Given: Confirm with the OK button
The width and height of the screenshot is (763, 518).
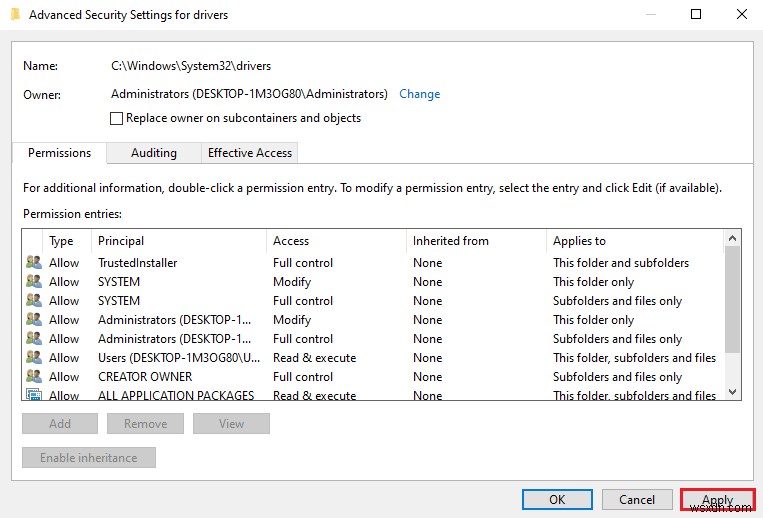Looking at the screenshot, I should pyautogui.click(x=557, y=499).
